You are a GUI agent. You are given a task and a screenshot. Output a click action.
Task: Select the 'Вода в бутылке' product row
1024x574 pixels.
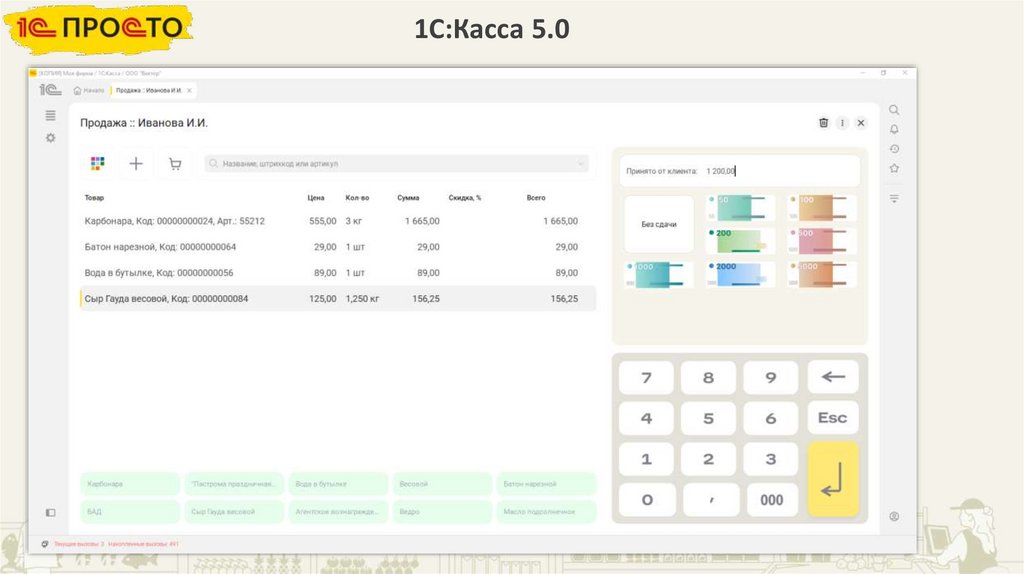tap(338, 273)
